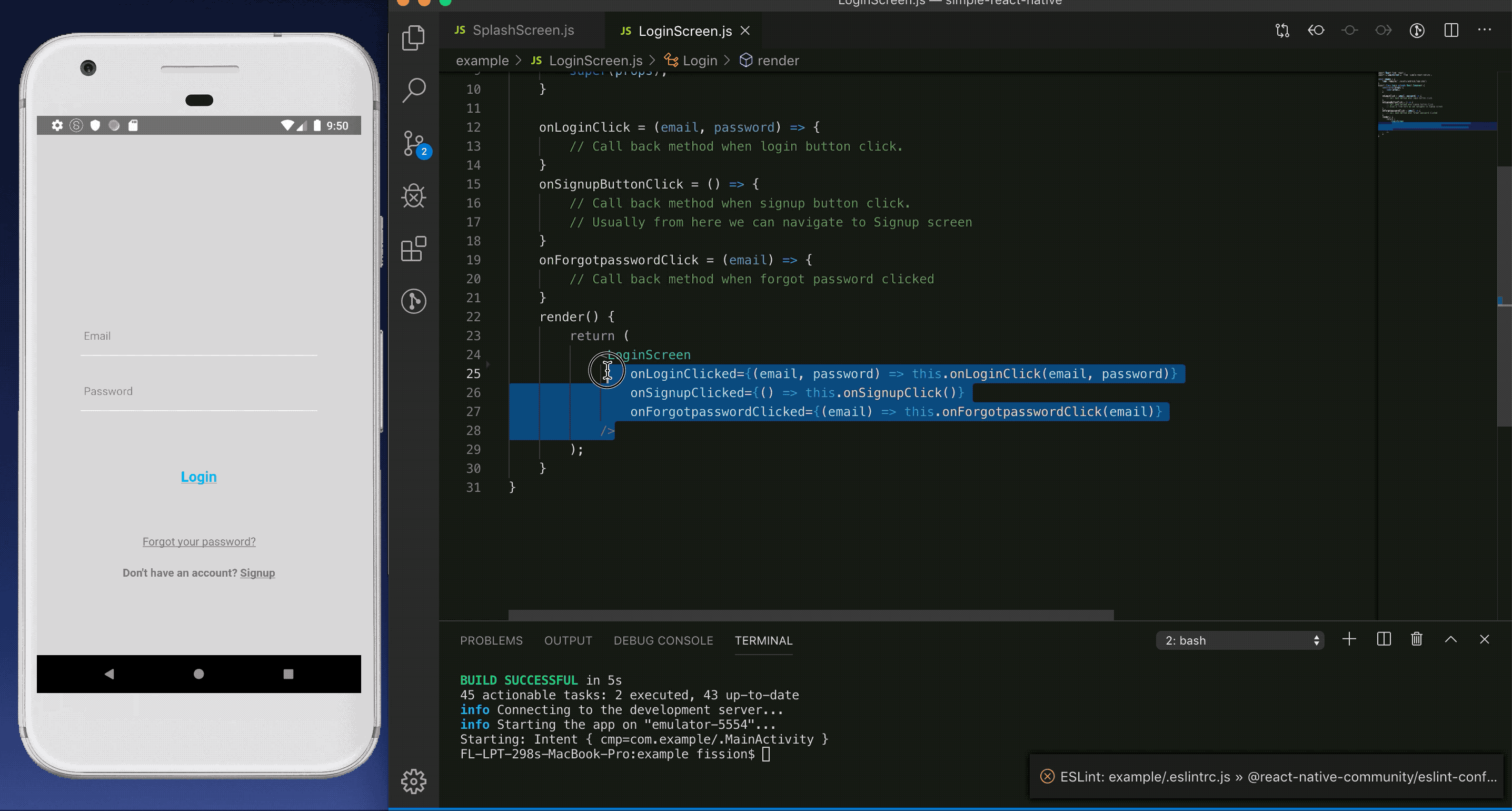Tap the Login link in the emulator

click(x=198, y=476)
